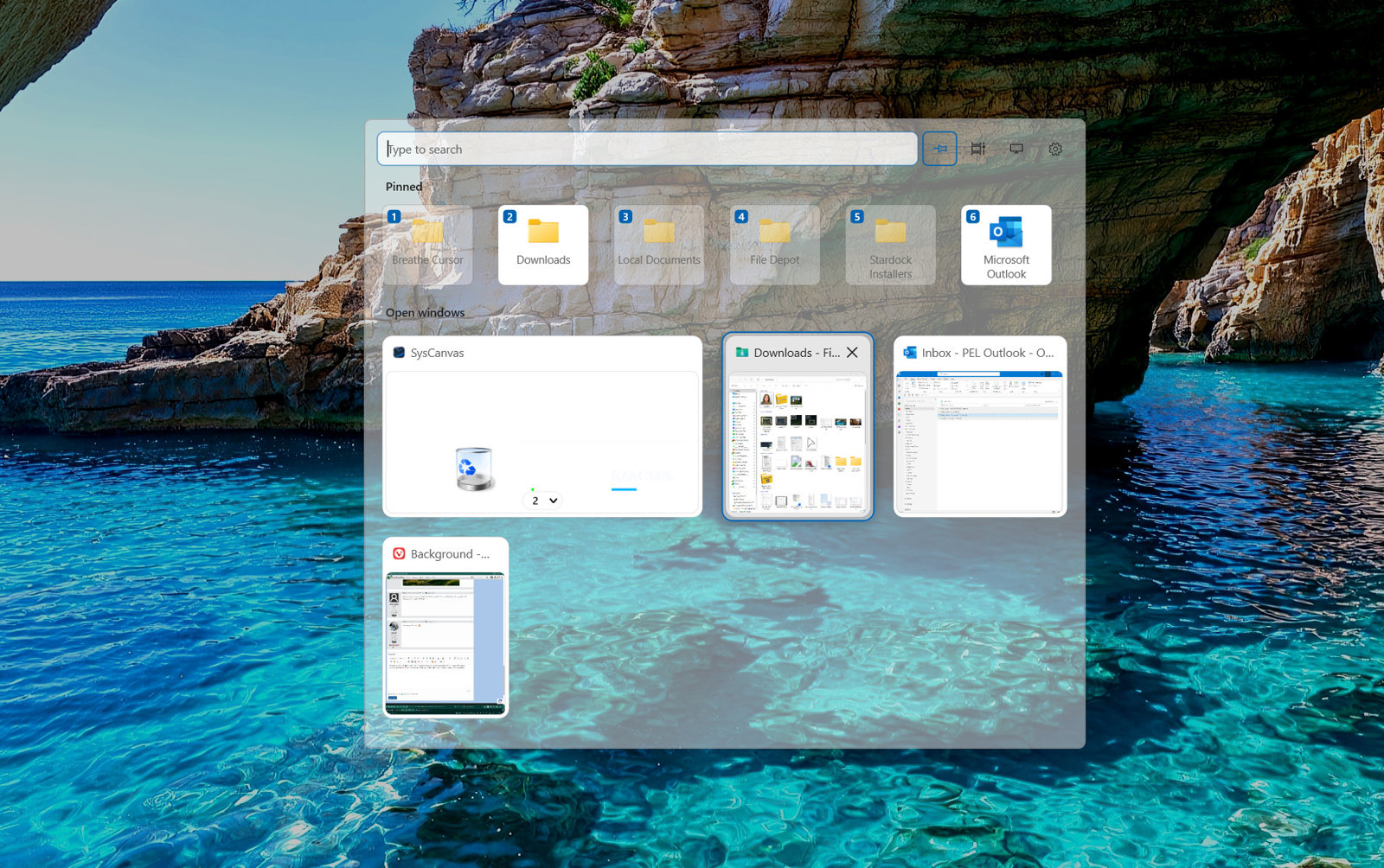The height and width of the screenshot is (868, 1384).
Task: Click the monitor display icon
Action: 1016,149
